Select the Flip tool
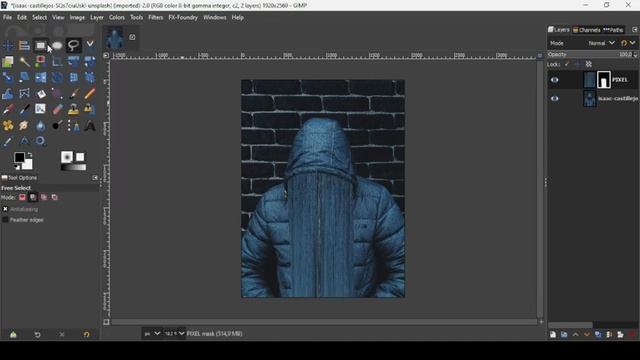This screenshot has width=640, height=360. click(40, 78)
